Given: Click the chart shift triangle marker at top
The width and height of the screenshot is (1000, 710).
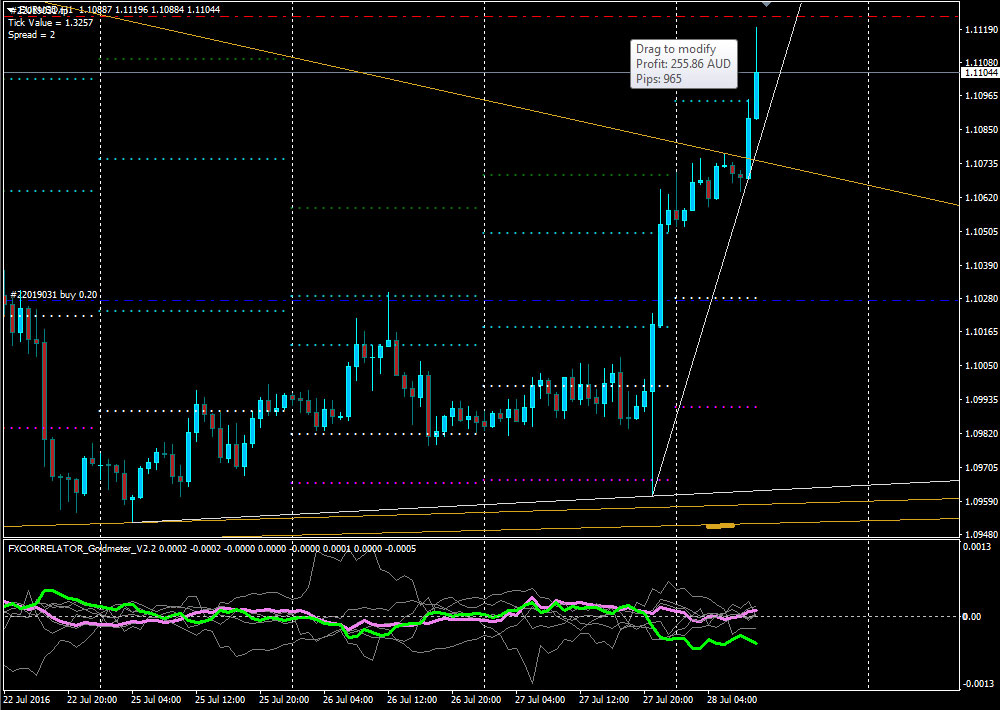Looking at the screenshot, I should pyautogui.click(x=766, y=4).
